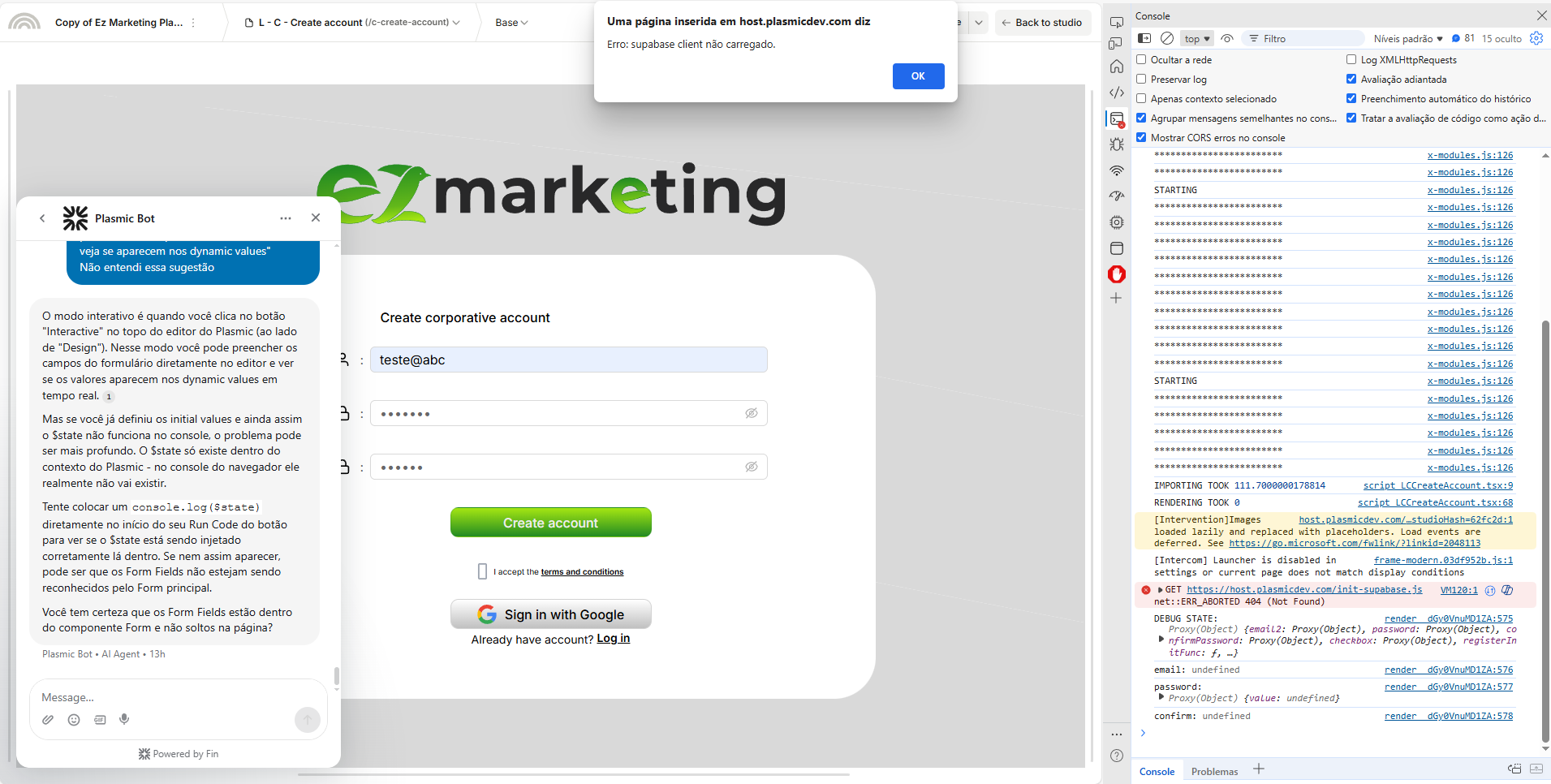Click the attach file paperclip icon
The image size is (1551, 784).
coord(49,720)
